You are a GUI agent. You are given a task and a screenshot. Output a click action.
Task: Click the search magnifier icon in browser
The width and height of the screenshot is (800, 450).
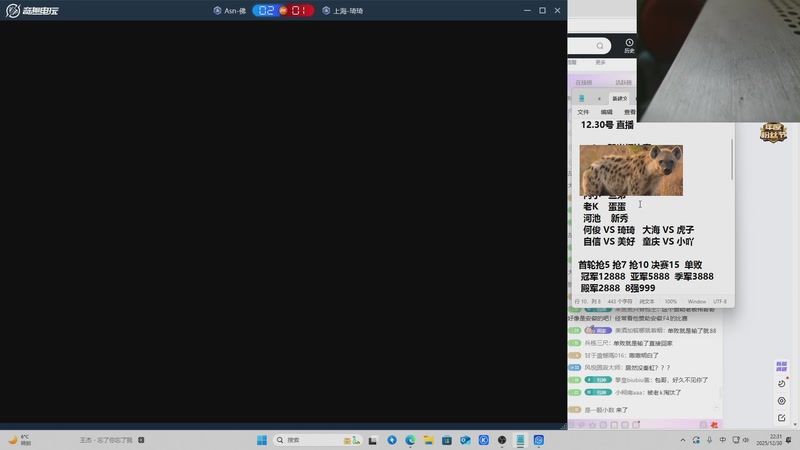pyautogui.click(x=600, y=46)
